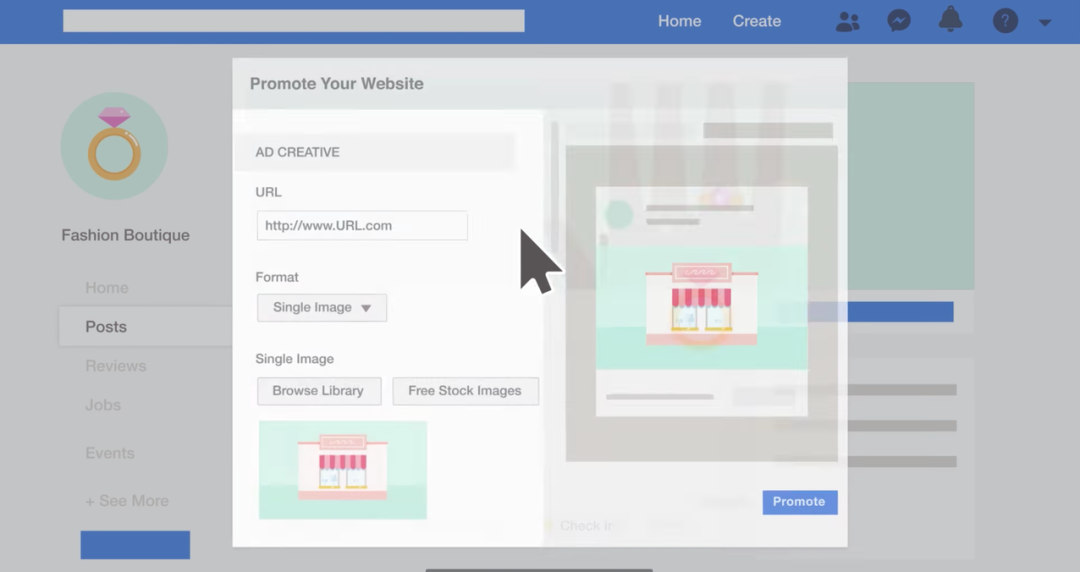Open the Single Image format dropdown
This screenshot has width=1080, height=572.
[x=322, y=307]
